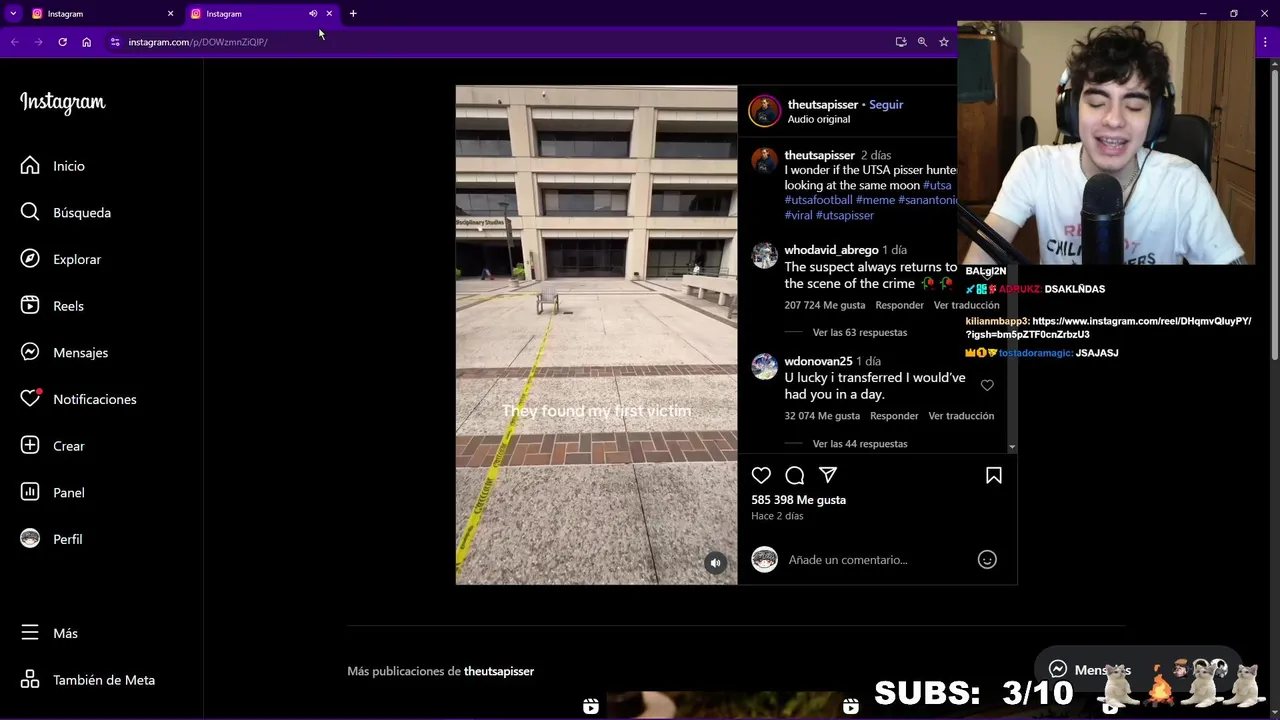Open wdonovan25's profile
This screenshot has width=1280, height=720.
pyautogui.click(x=818, y=361)
